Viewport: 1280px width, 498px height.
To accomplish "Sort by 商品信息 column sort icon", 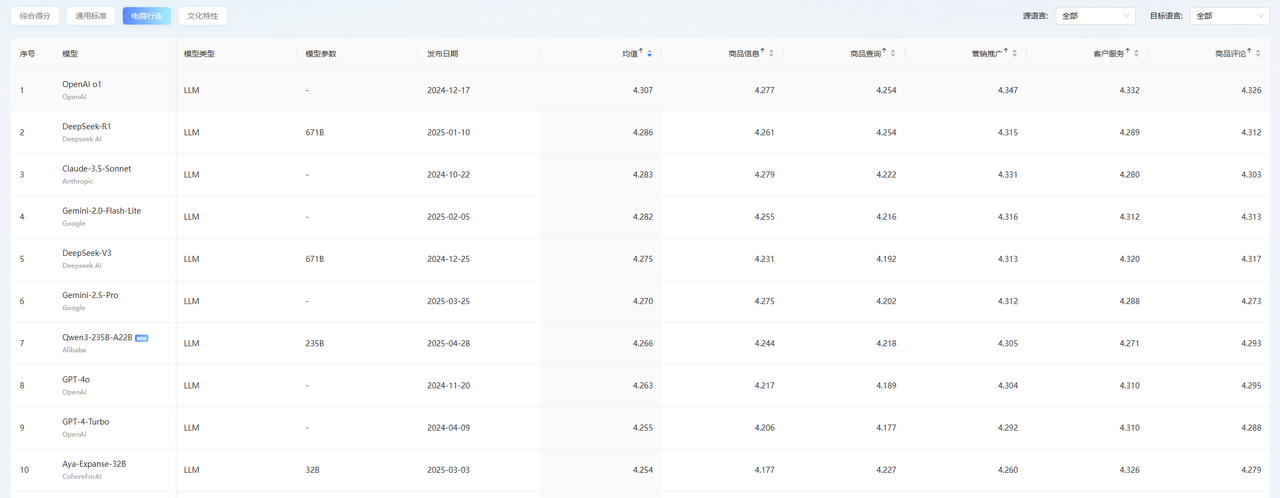I will coord(771,53).
